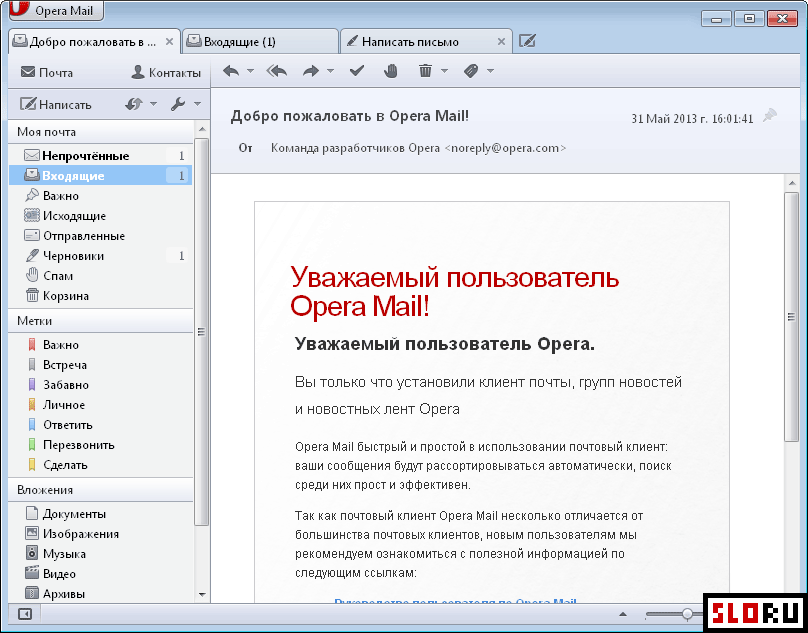
Task: Open Изображения attachments view
Action: coord(100,534)
